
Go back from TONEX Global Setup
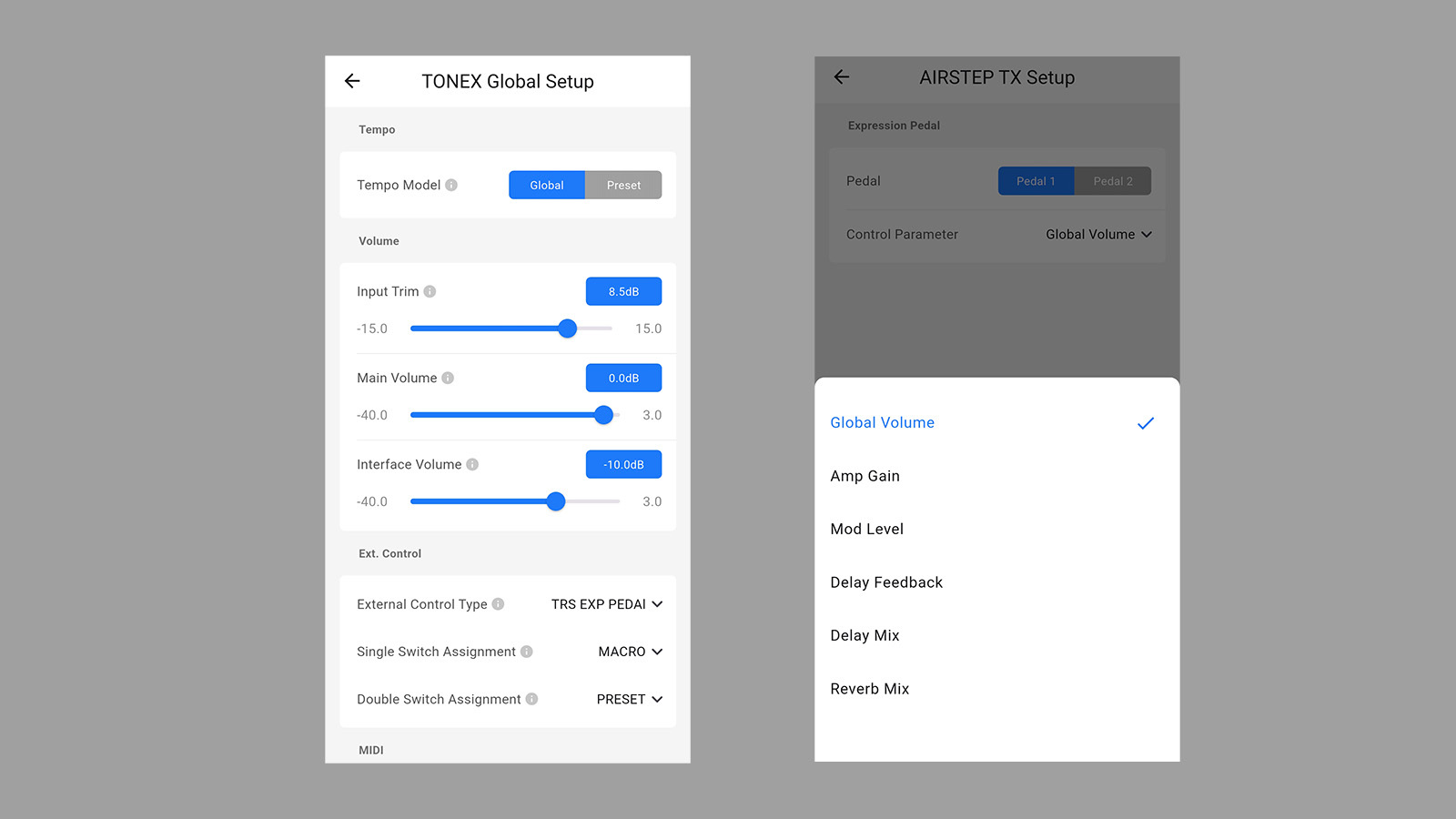pos(352,81)
